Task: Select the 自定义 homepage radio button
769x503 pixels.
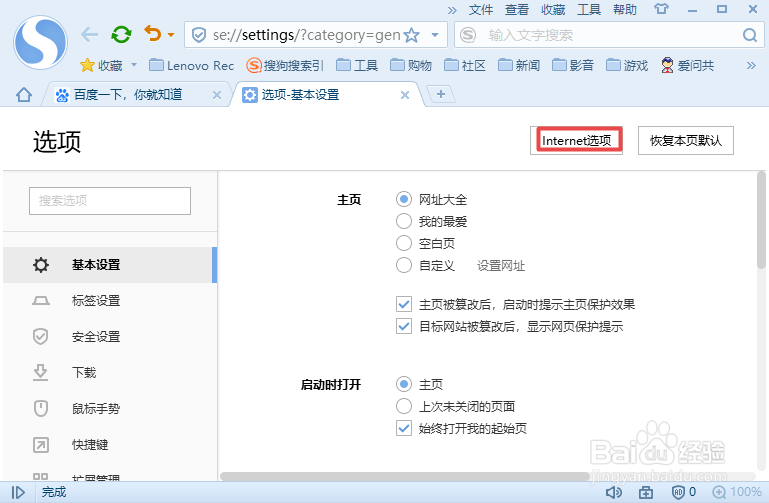Action: click(x=404, y=265)
